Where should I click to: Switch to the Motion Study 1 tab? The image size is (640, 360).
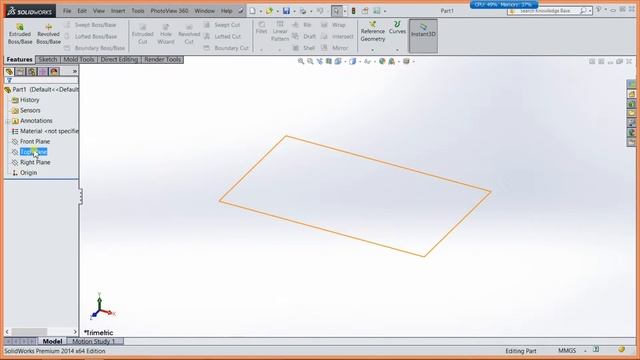click(x=94, y=341)
